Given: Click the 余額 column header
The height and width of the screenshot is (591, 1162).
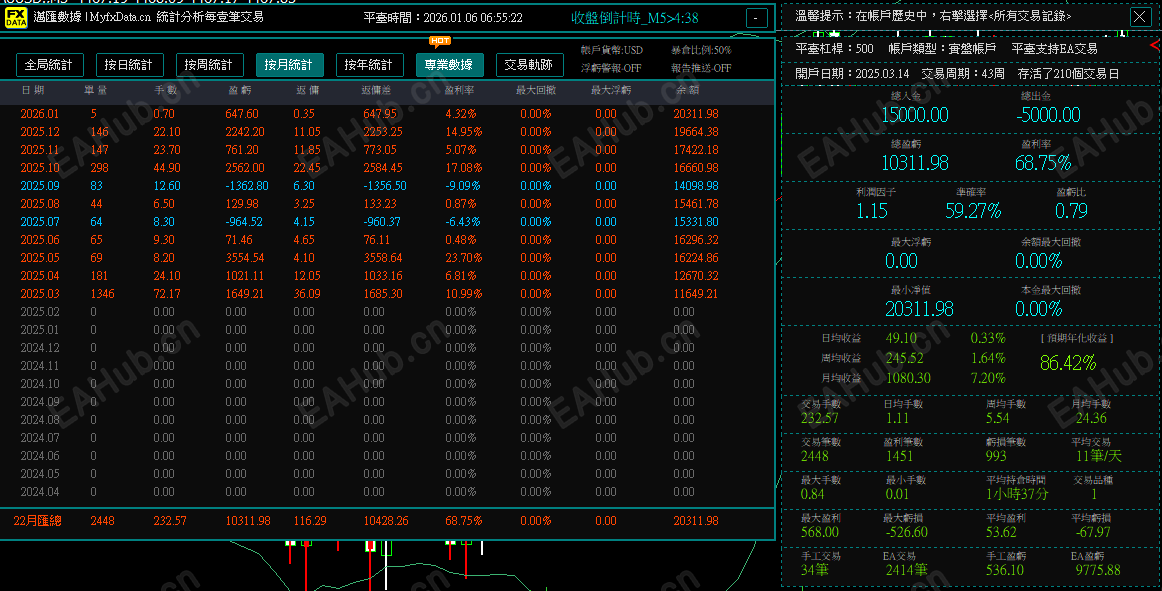Looking at the screenshot, I should tap(687, 90).
